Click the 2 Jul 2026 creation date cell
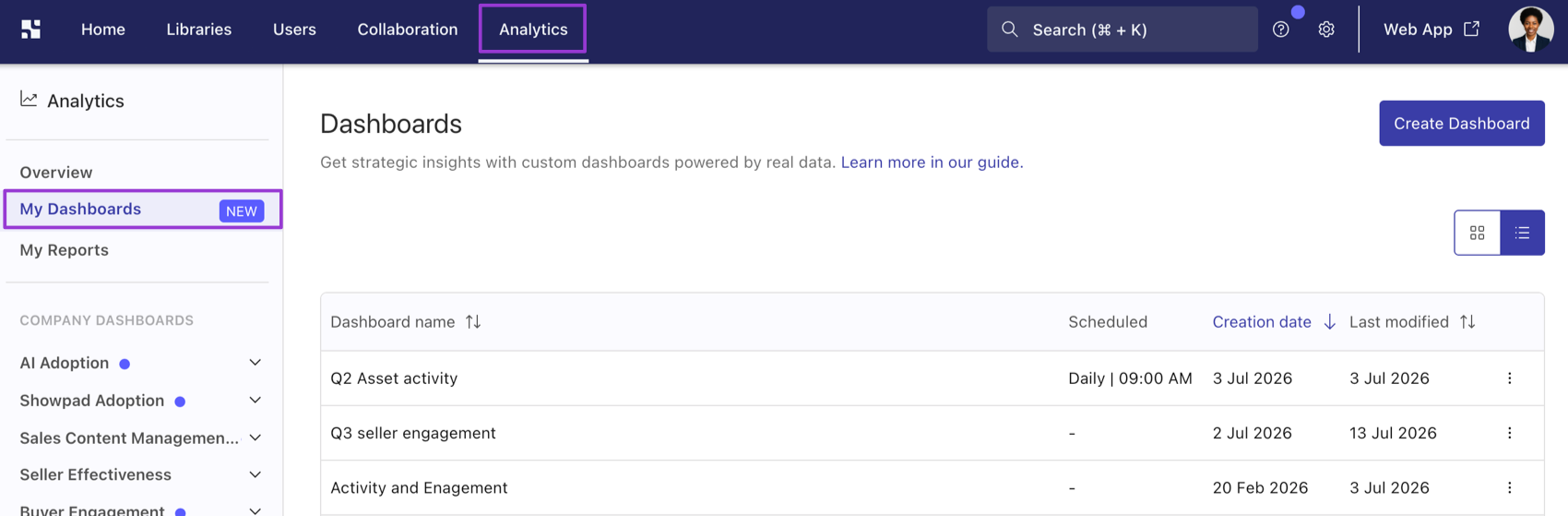This screenshot has width=1568, height=516. [x=1252, y=433]
